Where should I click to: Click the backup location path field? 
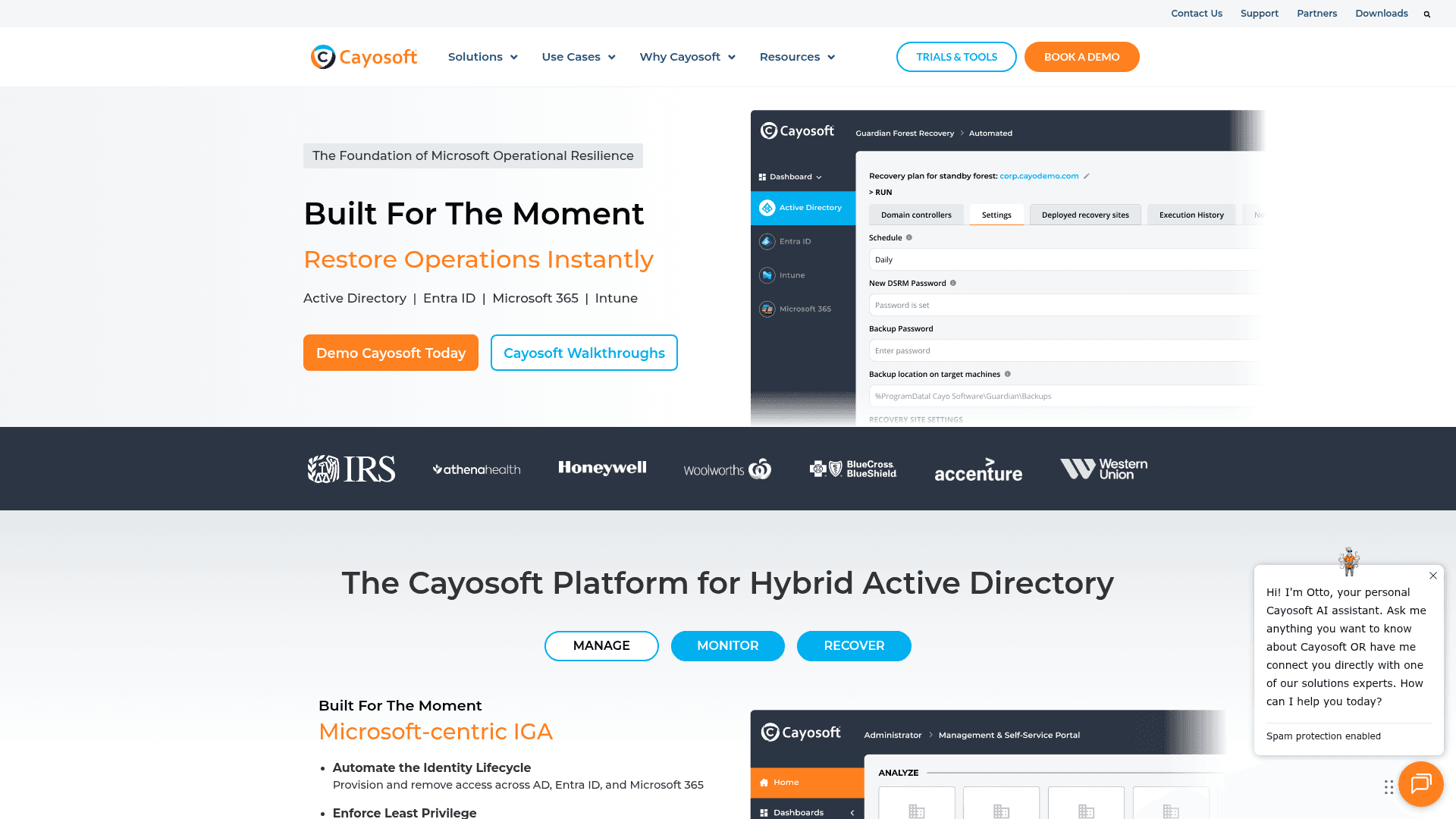[1067, 396]
